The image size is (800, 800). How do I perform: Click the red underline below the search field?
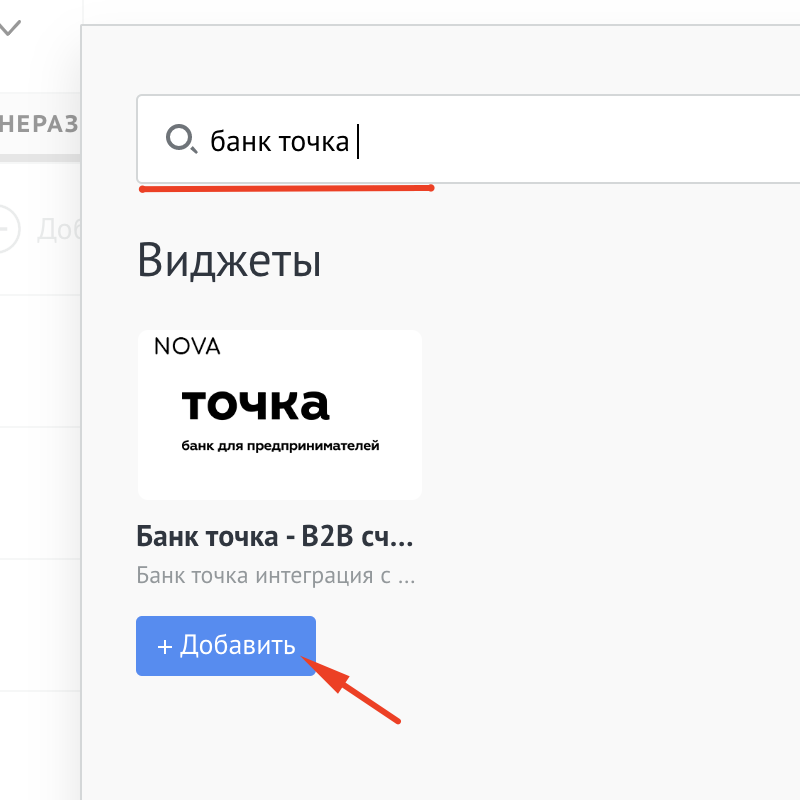[286, 188]
